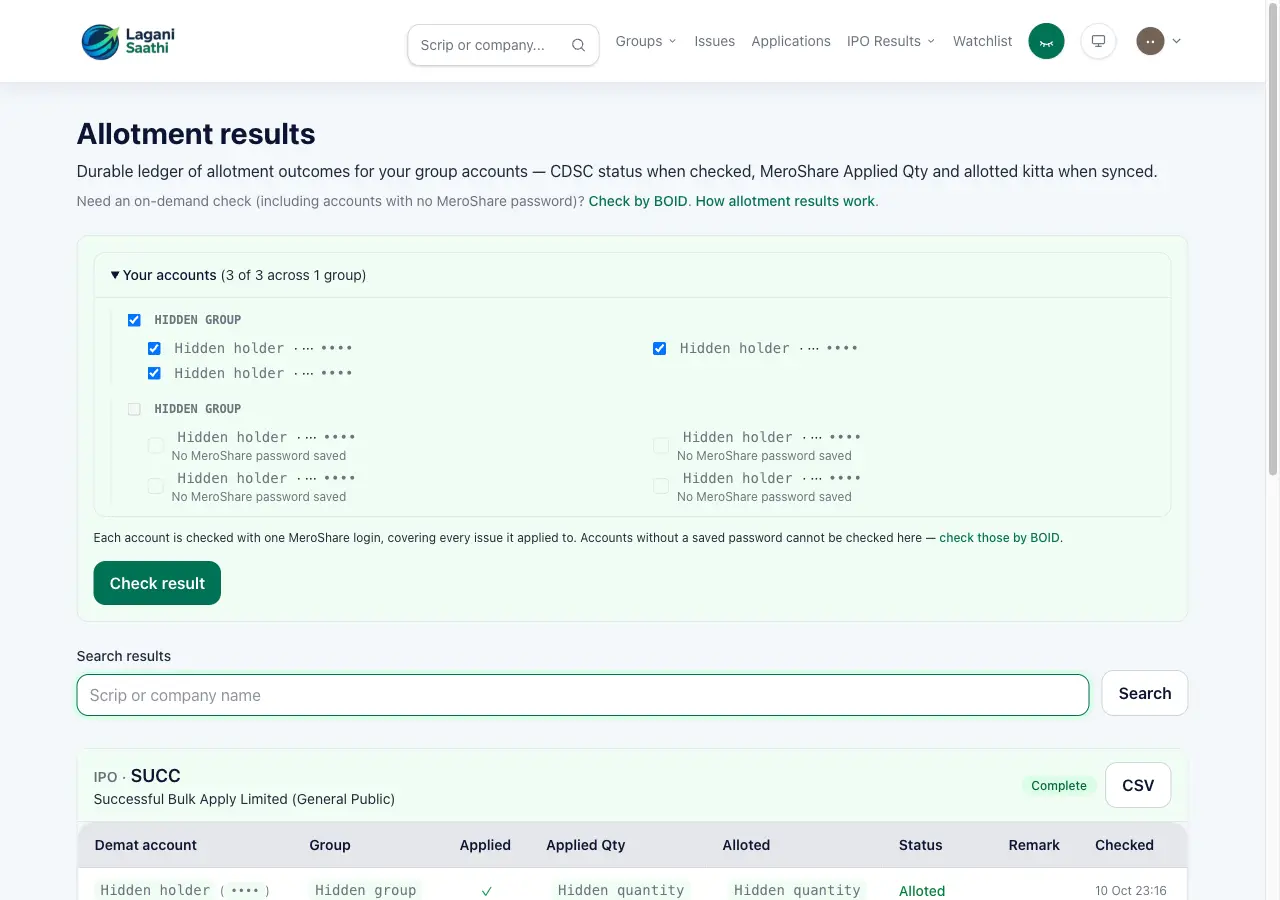Click the green checkmark in Applied column
This screenshot has height=900, width=1280.
pos(486,891)
